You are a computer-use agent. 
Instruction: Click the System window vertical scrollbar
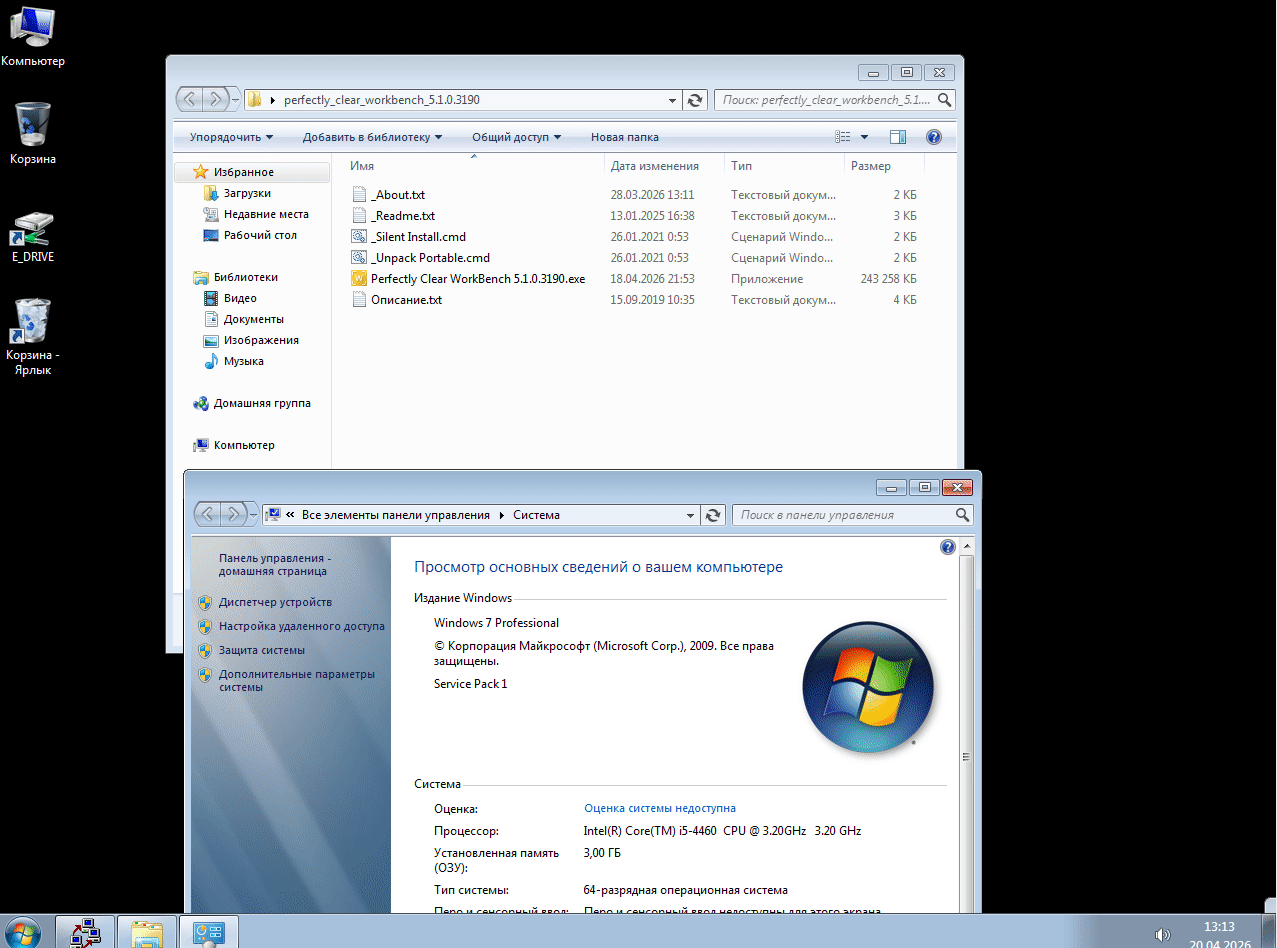[x=966, y=756]
